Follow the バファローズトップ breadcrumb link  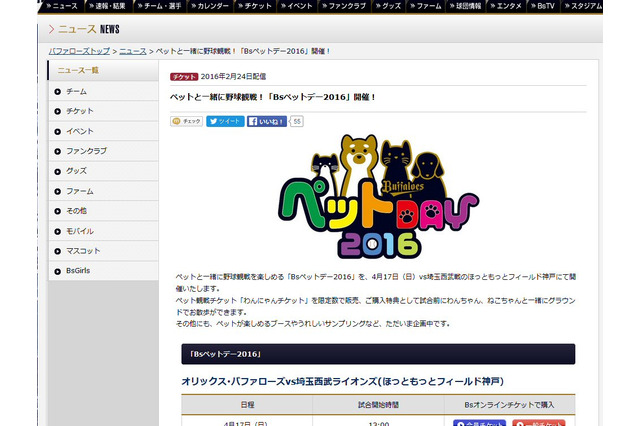pos(79,51)
